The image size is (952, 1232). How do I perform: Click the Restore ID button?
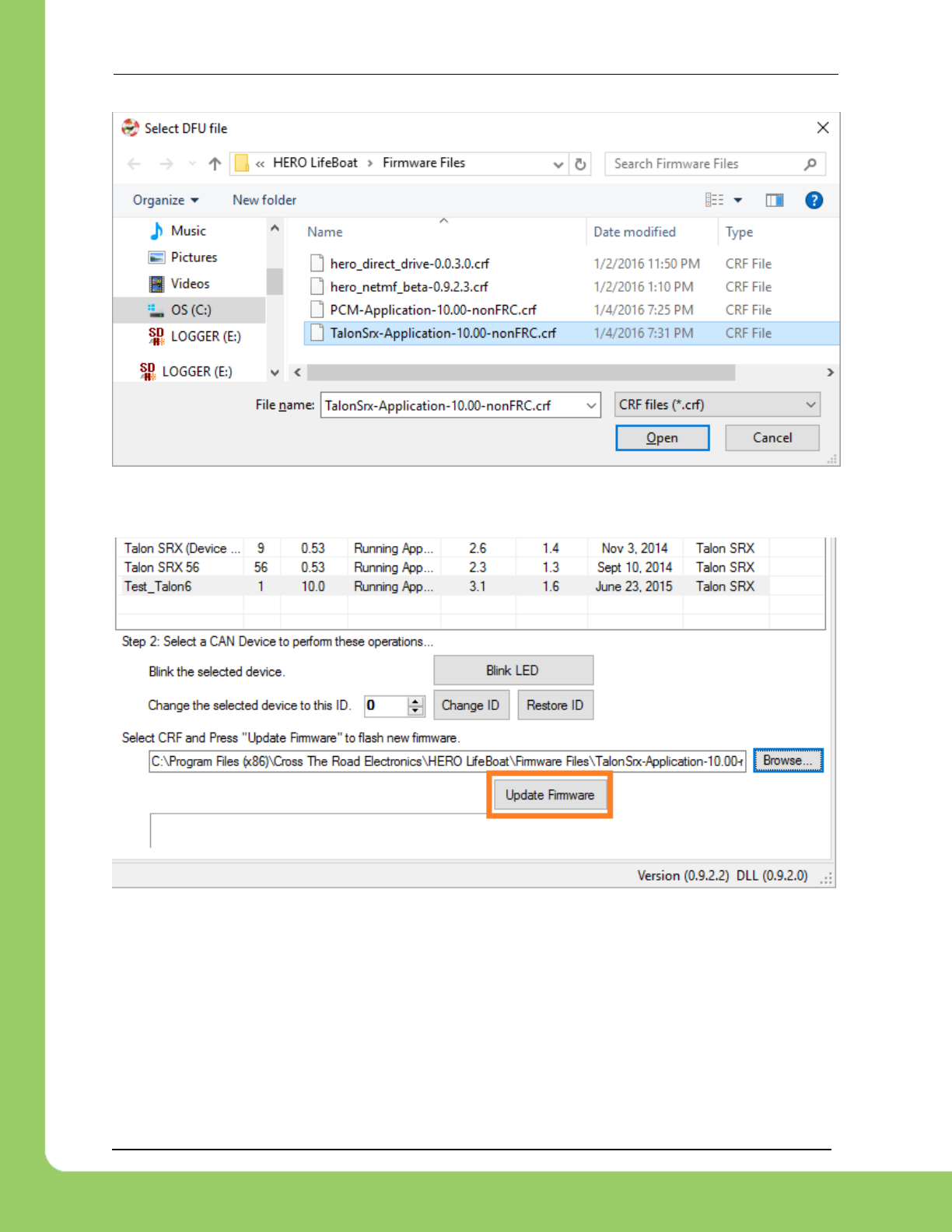click(x=555, y=705)
